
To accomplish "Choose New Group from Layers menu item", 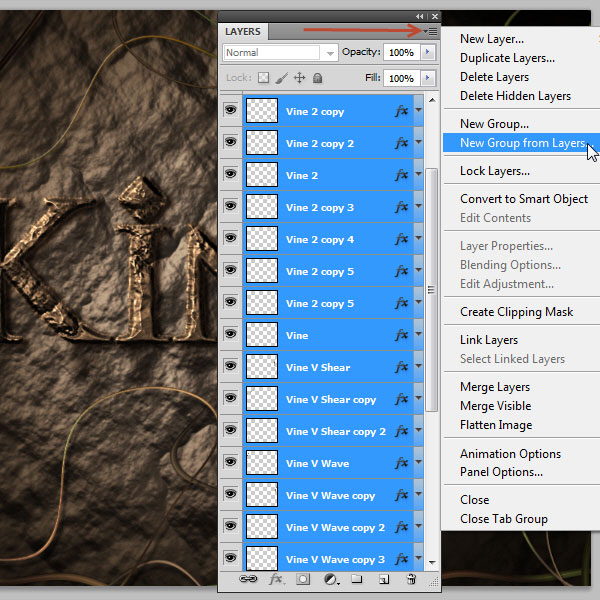I will (x=522, y=143).
